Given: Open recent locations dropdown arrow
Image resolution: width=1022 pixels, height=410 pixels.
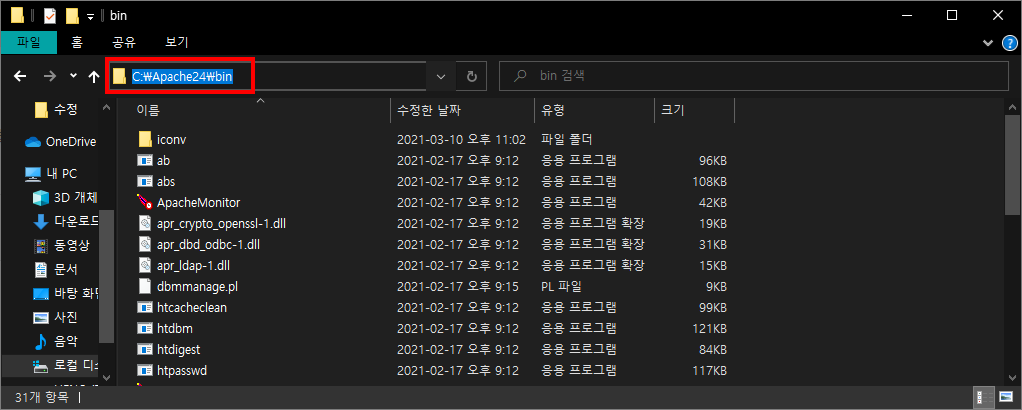Looking at the screenshot, I should pyautogui.click(x=74, y=76).
